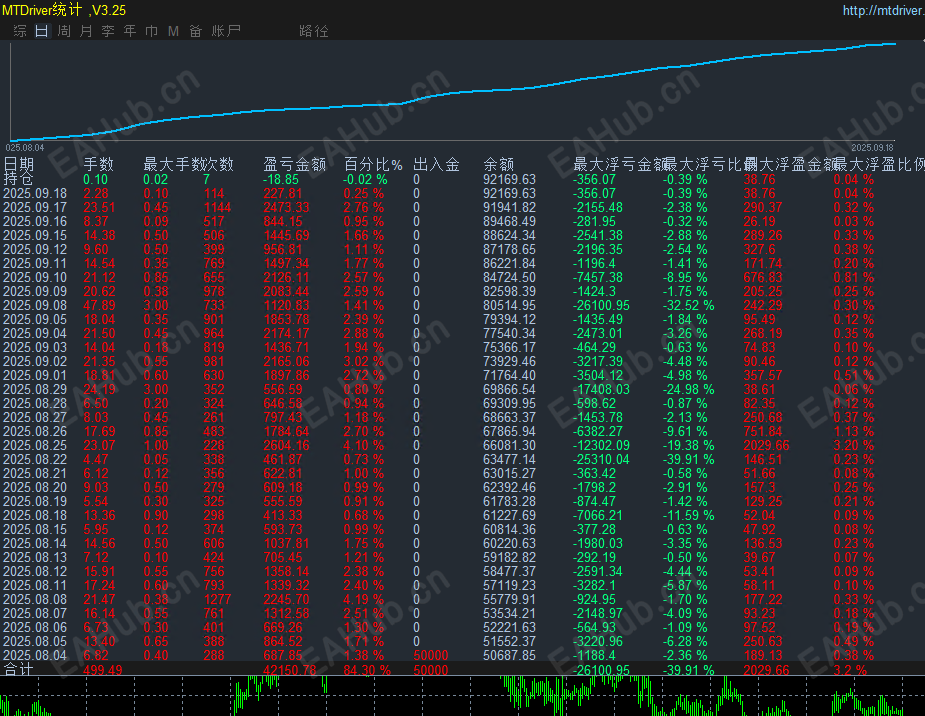Click the 最大浮亏金额 column header
This screenshot has height=716, width=925.
[x=618, y=164]
